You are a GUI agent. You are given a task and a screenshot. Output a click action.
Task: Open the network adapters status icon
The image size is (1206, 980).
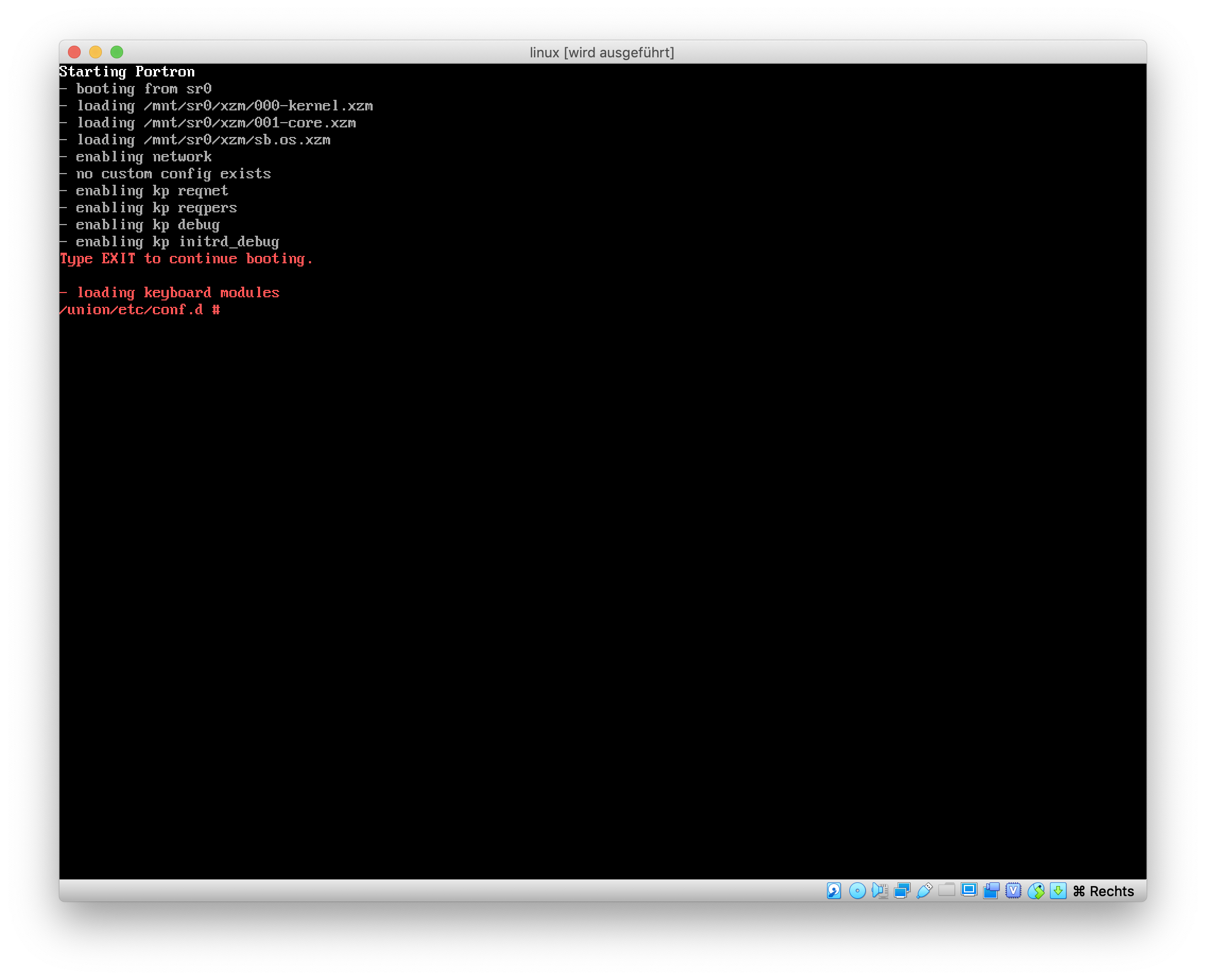click(902, 890)
